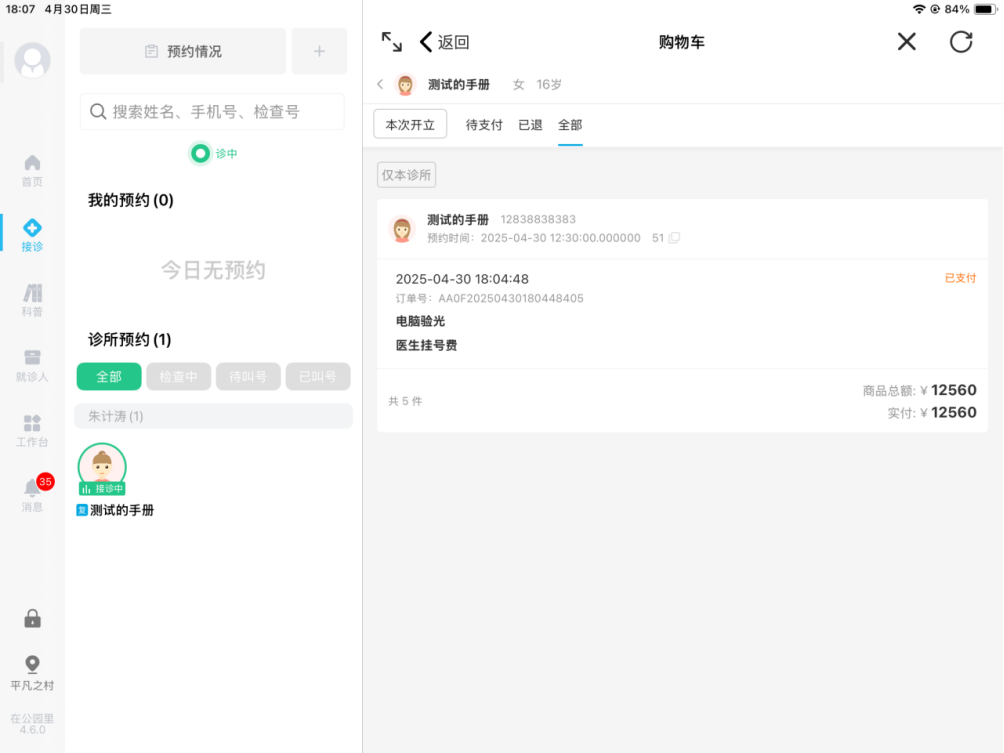
Task: Click the 预约情况 button
Action: [x=183, y=51]
